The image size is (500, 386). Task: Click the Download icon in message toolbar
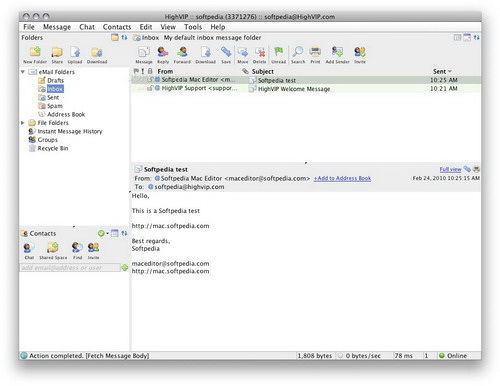click(x=206, y=52)
